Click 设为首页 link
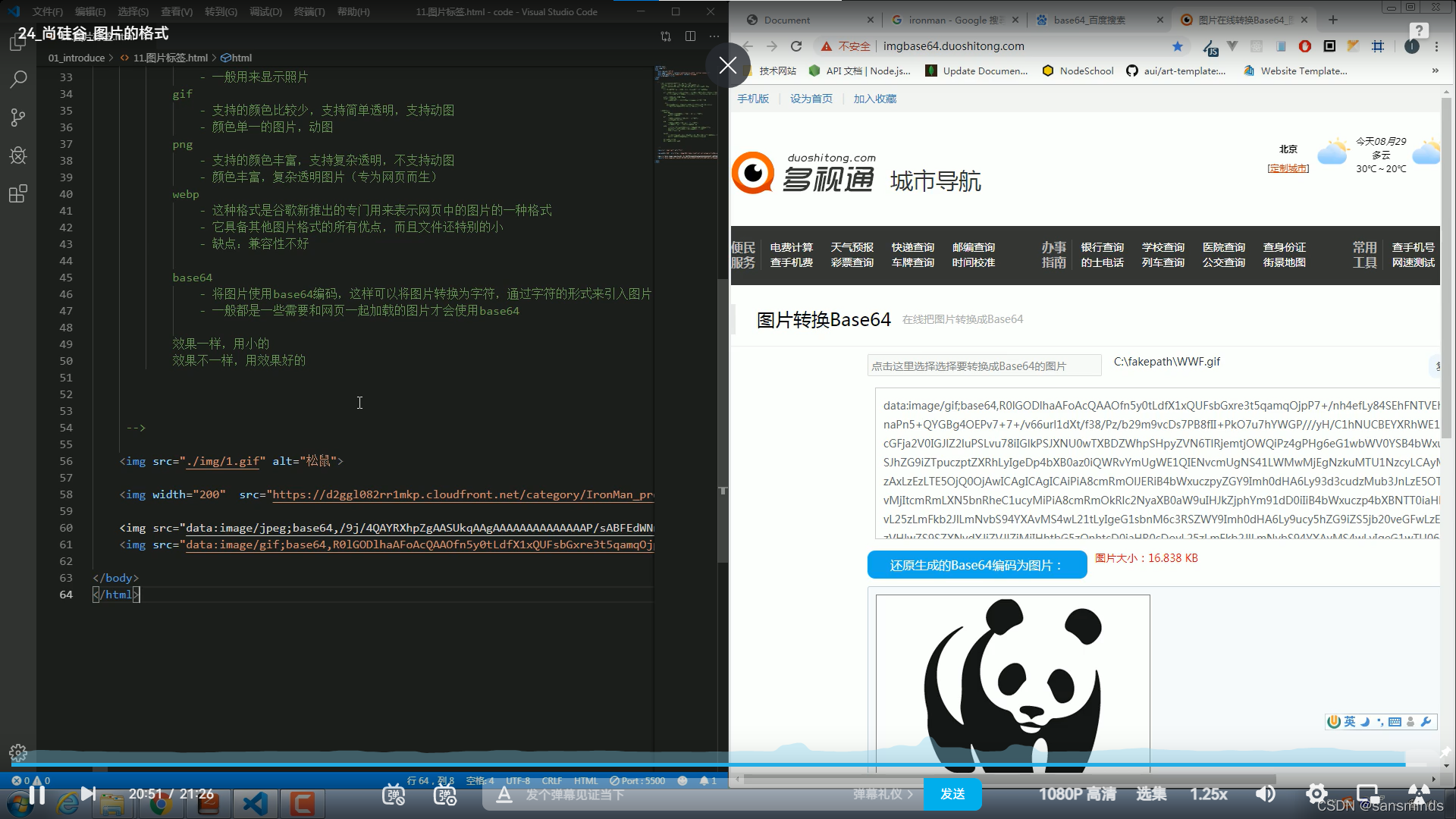1456x819 pixels. [x=811, y=99]
